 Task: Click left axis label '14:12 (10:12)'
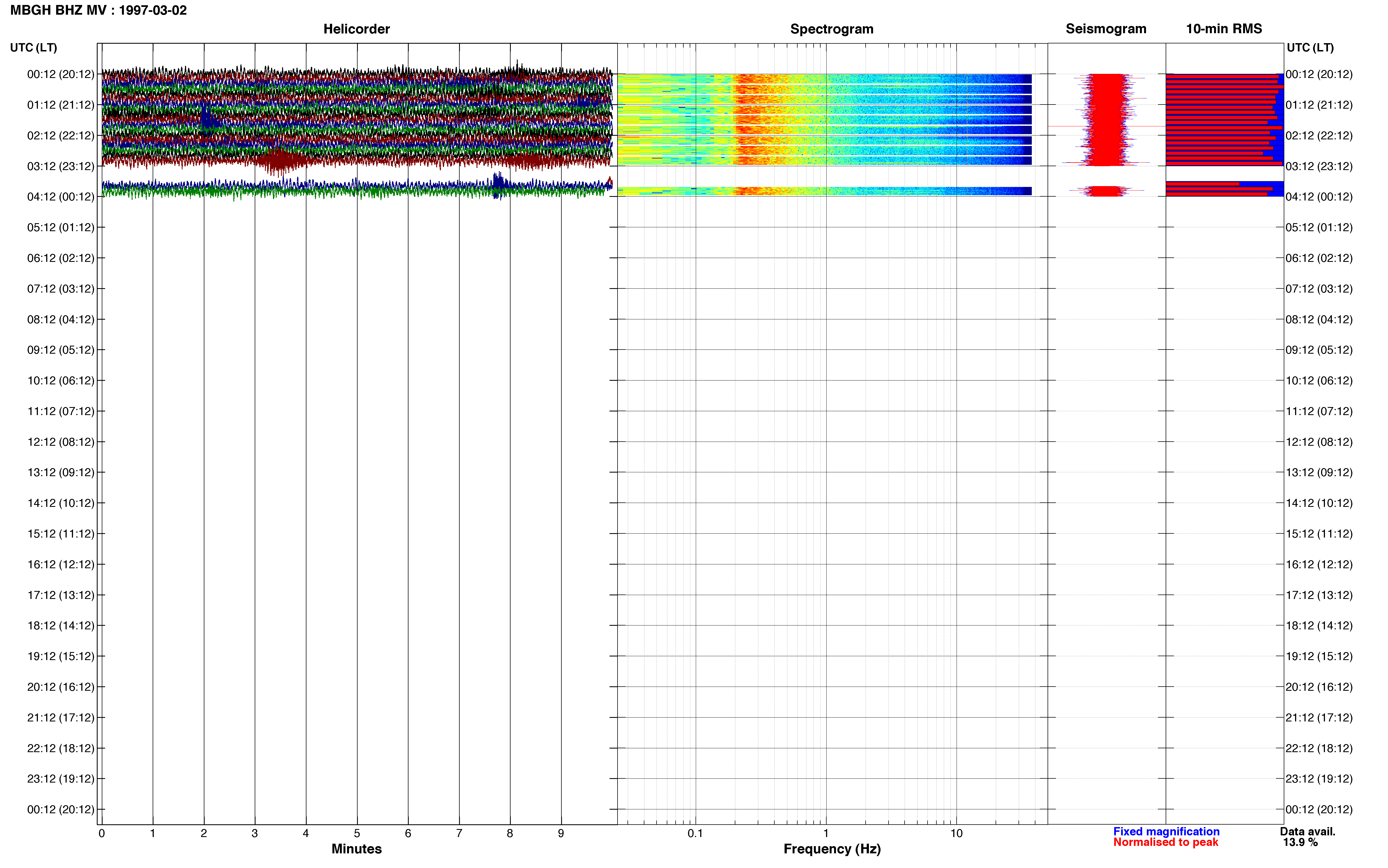click(61, 503)
